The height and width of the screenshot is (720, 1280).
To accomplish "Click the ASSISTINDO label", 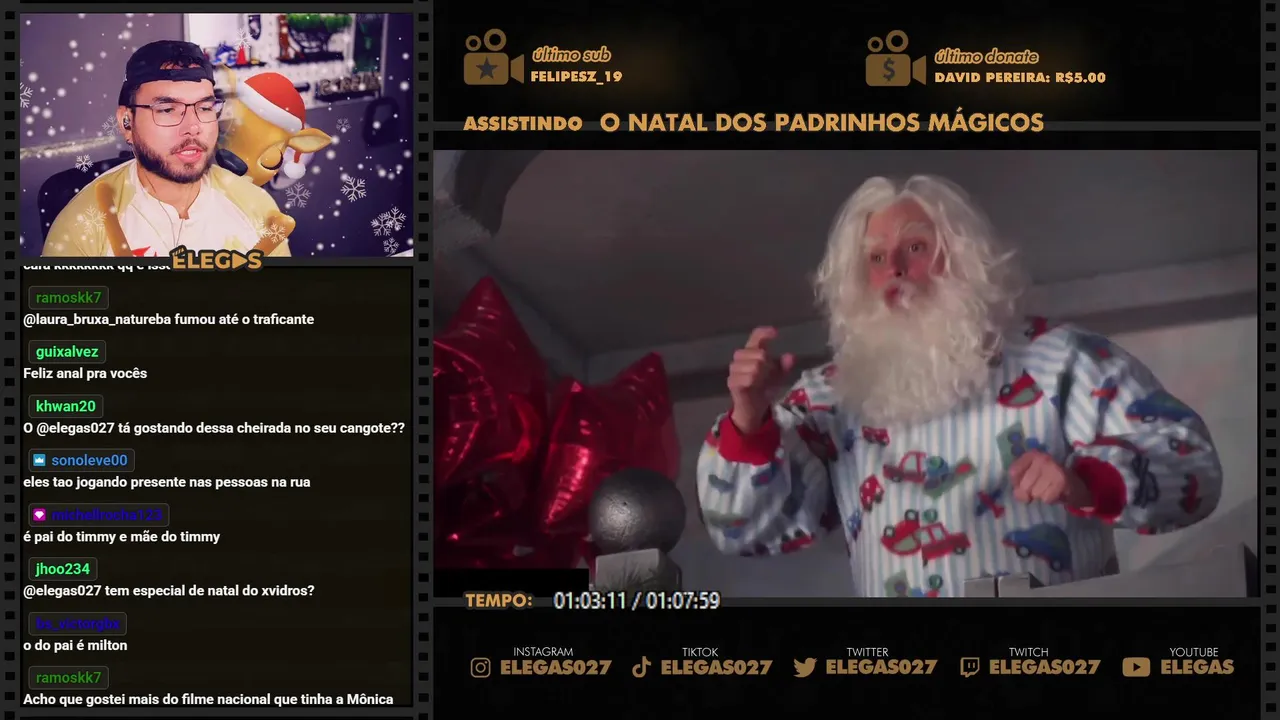I will 523,124.
